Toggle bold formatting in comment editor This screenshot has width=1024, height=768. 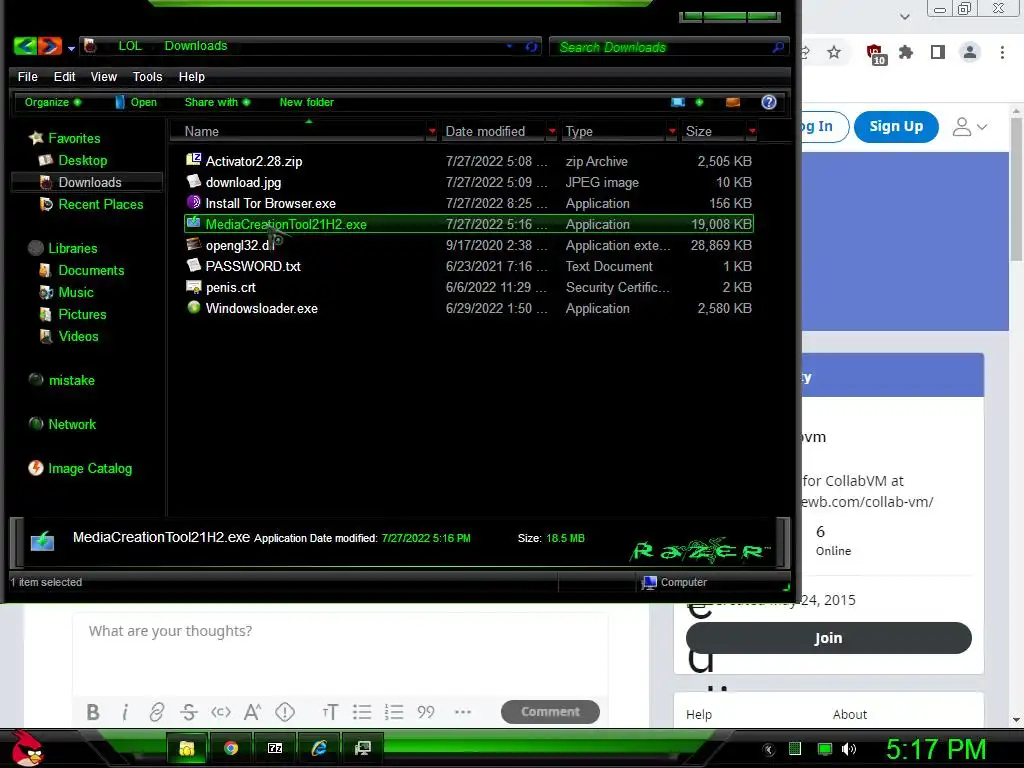coord(93,712)
